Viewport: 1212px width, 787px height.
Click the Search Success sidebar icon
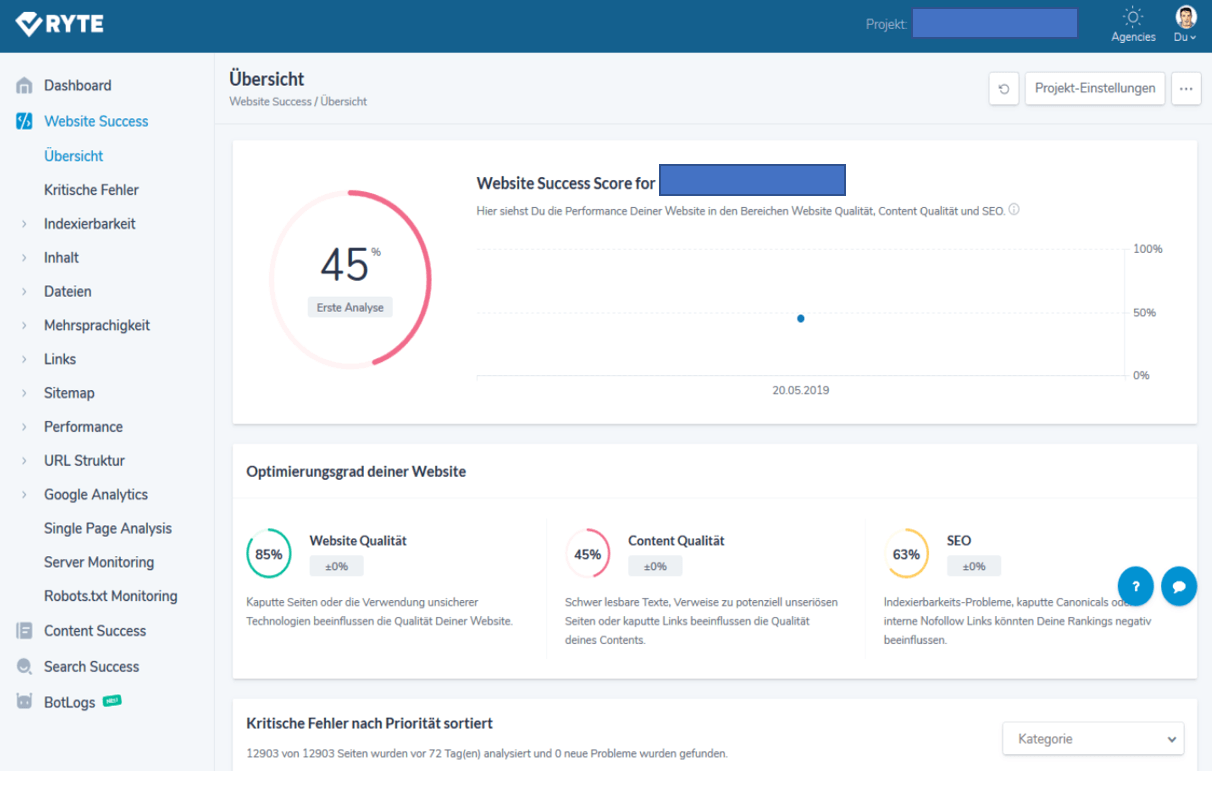click(x=24, y=667)
